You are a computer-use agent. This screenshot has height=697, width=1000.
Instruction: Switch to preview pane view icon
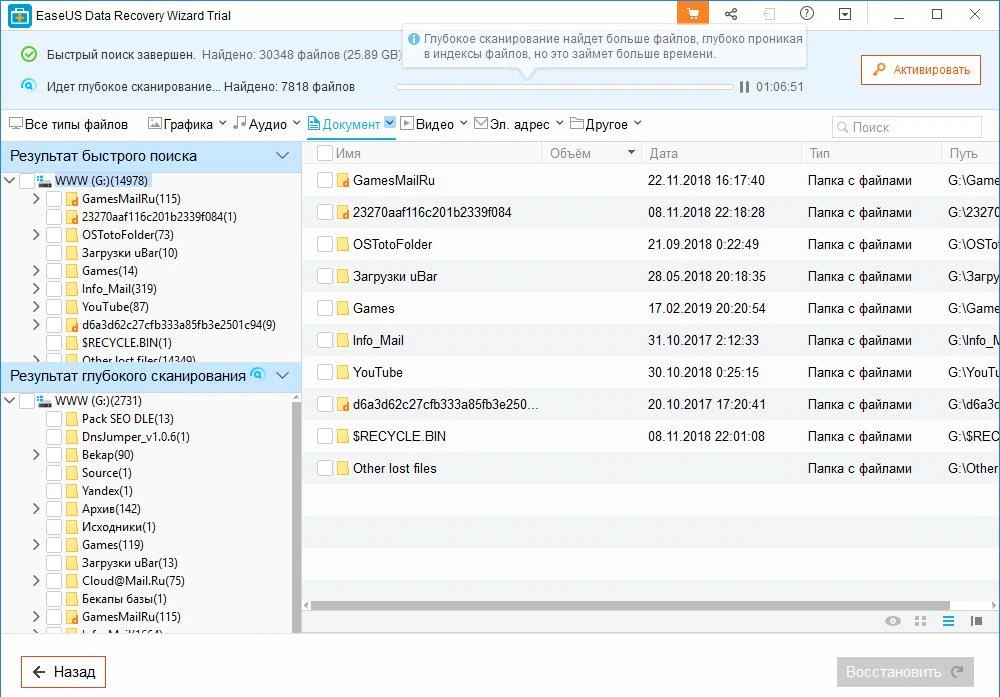pyautogui.click(x=976, y=621)
